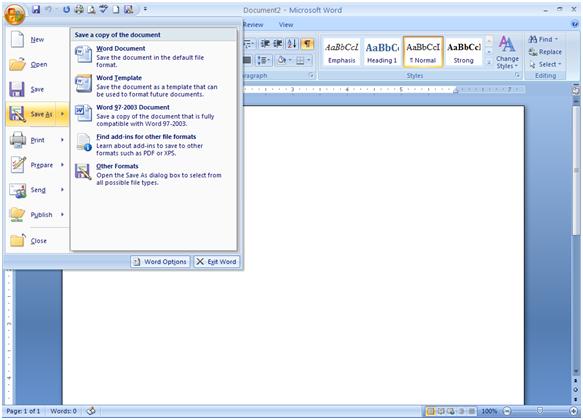583x420 pixels.
Task: Toggle Show/Hide paragraph marks
Action: click(307, 44)
